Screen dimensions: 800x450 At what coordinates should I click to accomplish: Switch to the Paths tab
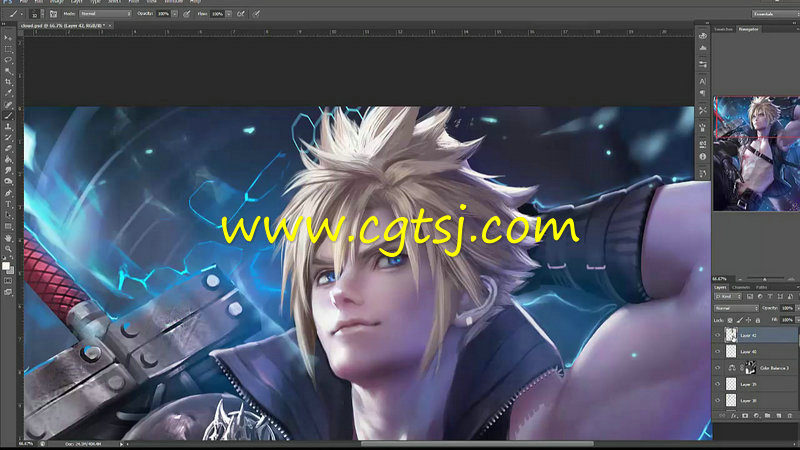(x=761, y=287)
